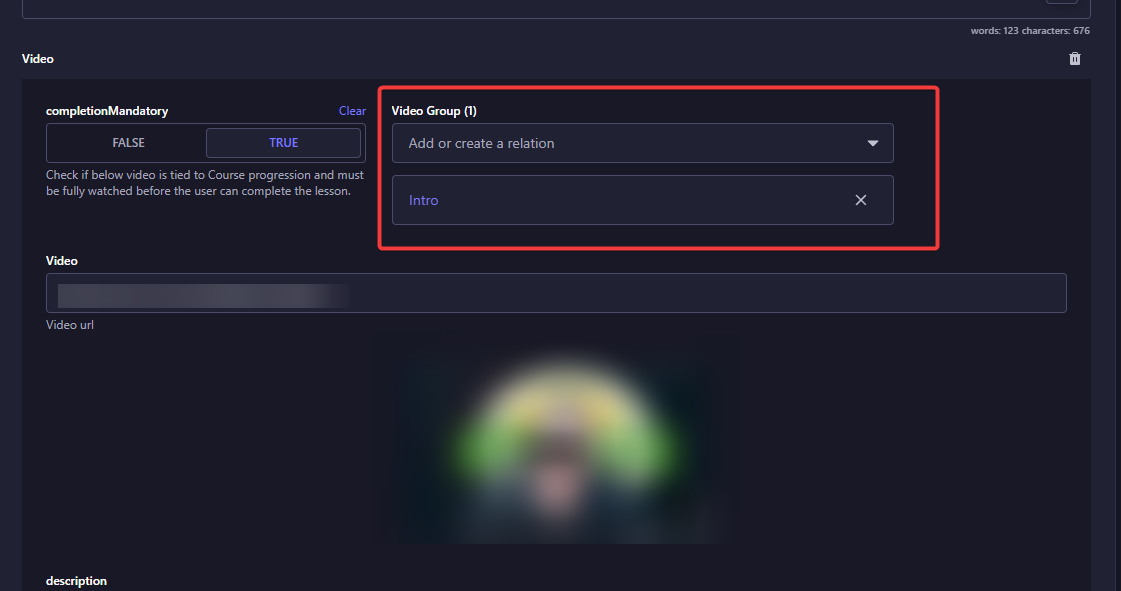Click the 'Video url' hint text
Viewport: 1121px width, 591px height.
(70, 324)
